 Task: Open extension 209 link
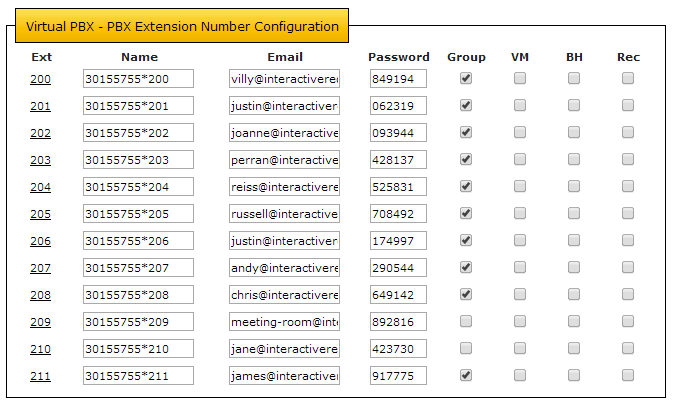[41, 322]
